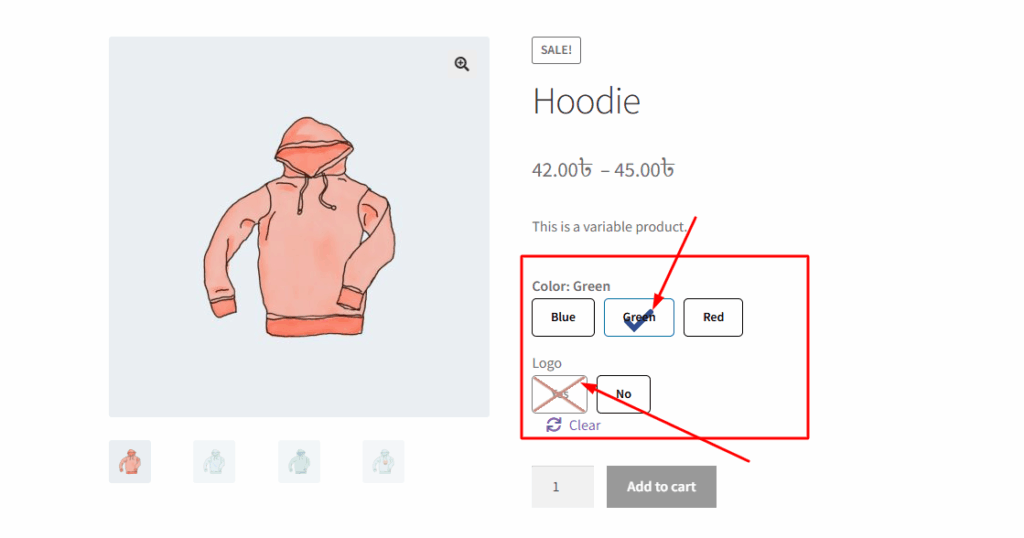Open the main red hoodie product image
The height and width of the screenshot is (538, 1024).
(299, 227)
